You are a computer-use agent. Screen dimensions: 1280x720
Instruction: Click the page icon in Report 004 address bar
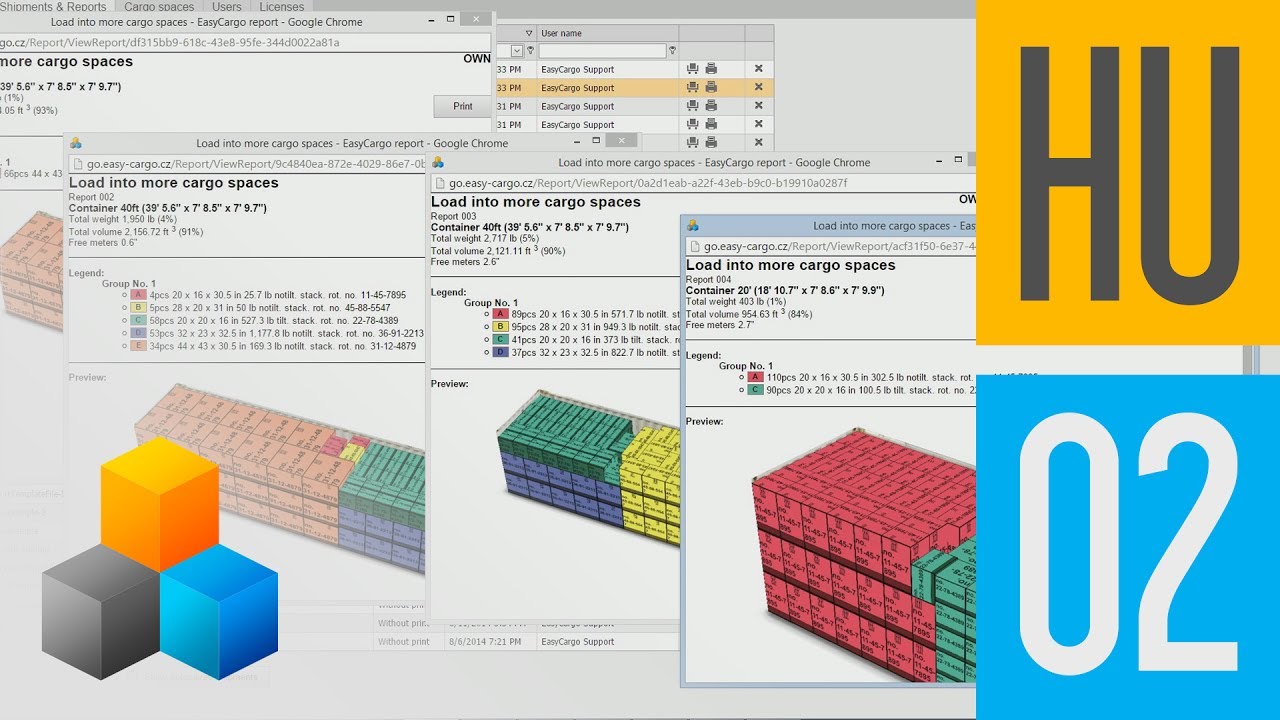pos(693,246)
